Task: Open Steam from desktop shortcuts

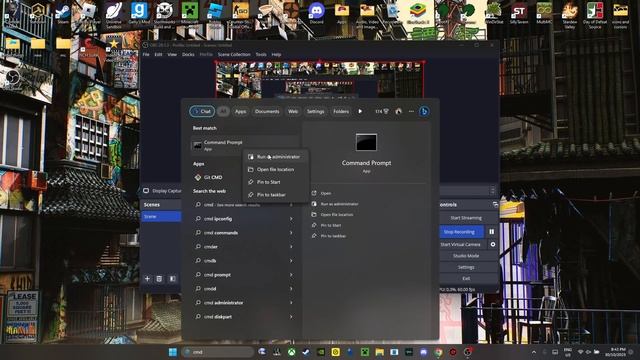Action: [63, 13]
